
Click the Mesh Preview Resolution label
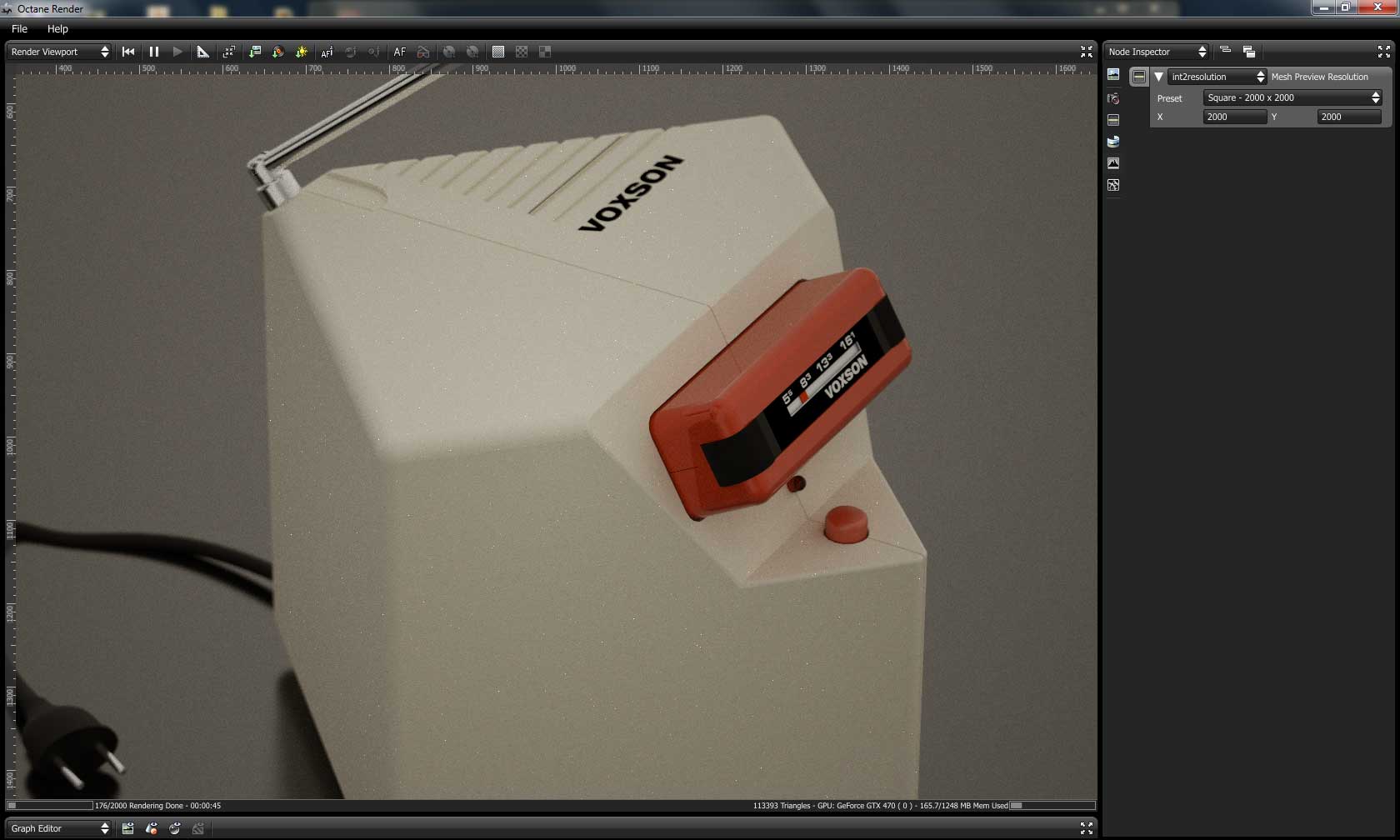coord(1320,77)
